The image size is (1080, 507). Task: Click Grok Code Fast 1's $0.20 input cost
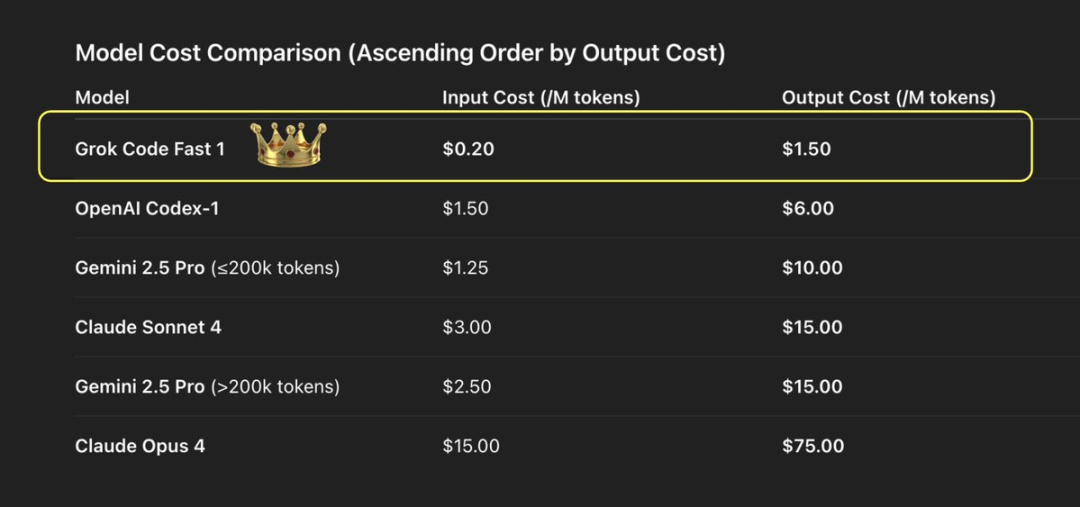[468, 149]
